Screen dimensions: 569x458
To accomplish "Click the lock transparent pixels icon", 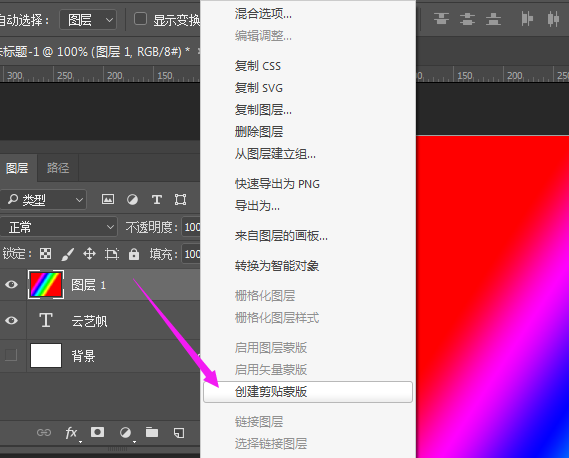I will 45,254.
